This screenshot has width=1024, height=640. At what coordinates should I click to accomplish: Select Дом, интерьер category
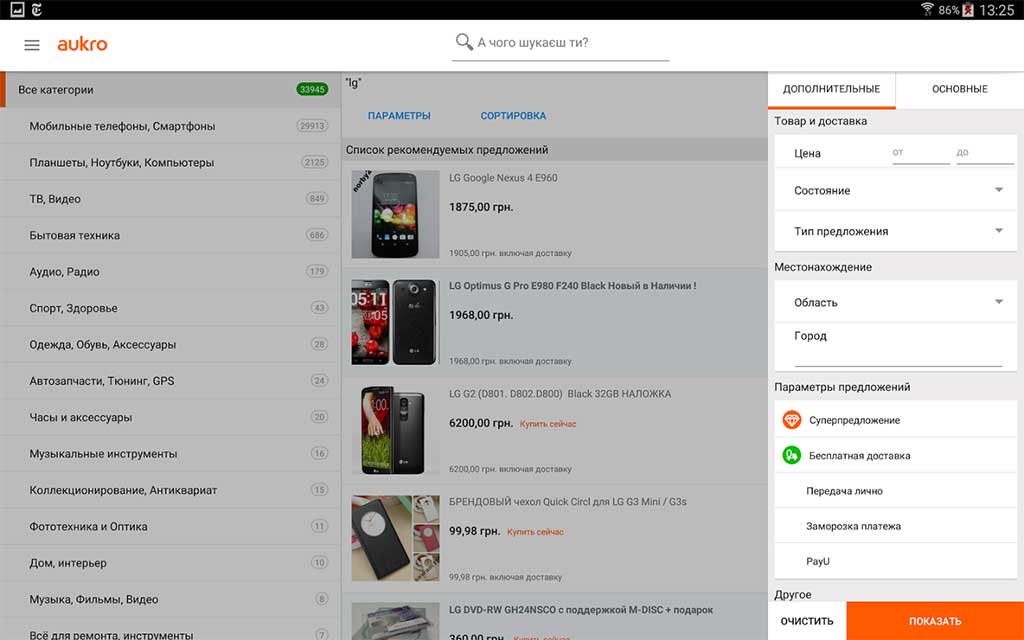point(170,563)
